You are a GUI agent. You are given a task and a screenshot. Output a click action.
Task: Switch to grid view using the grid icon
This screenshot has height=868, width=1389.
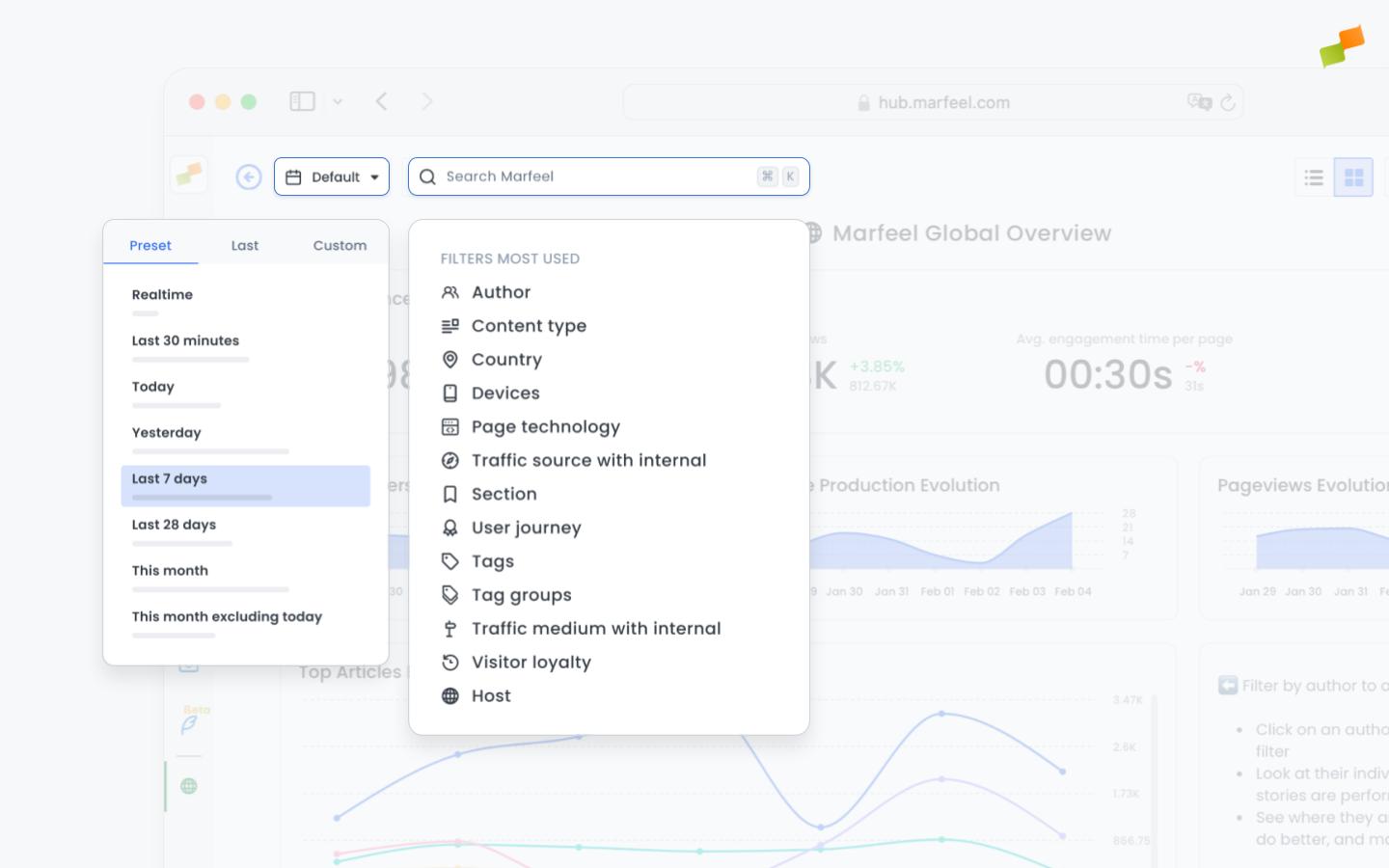point(1353,177)
